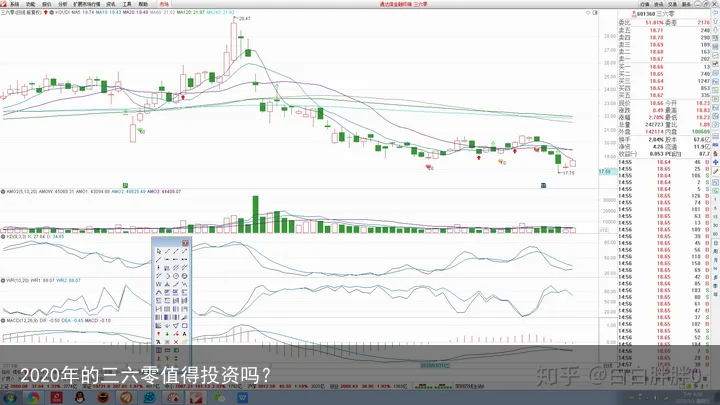Click the 服务 button at top right
Viewport: 720px width, 405px height.
click(686, 4)
